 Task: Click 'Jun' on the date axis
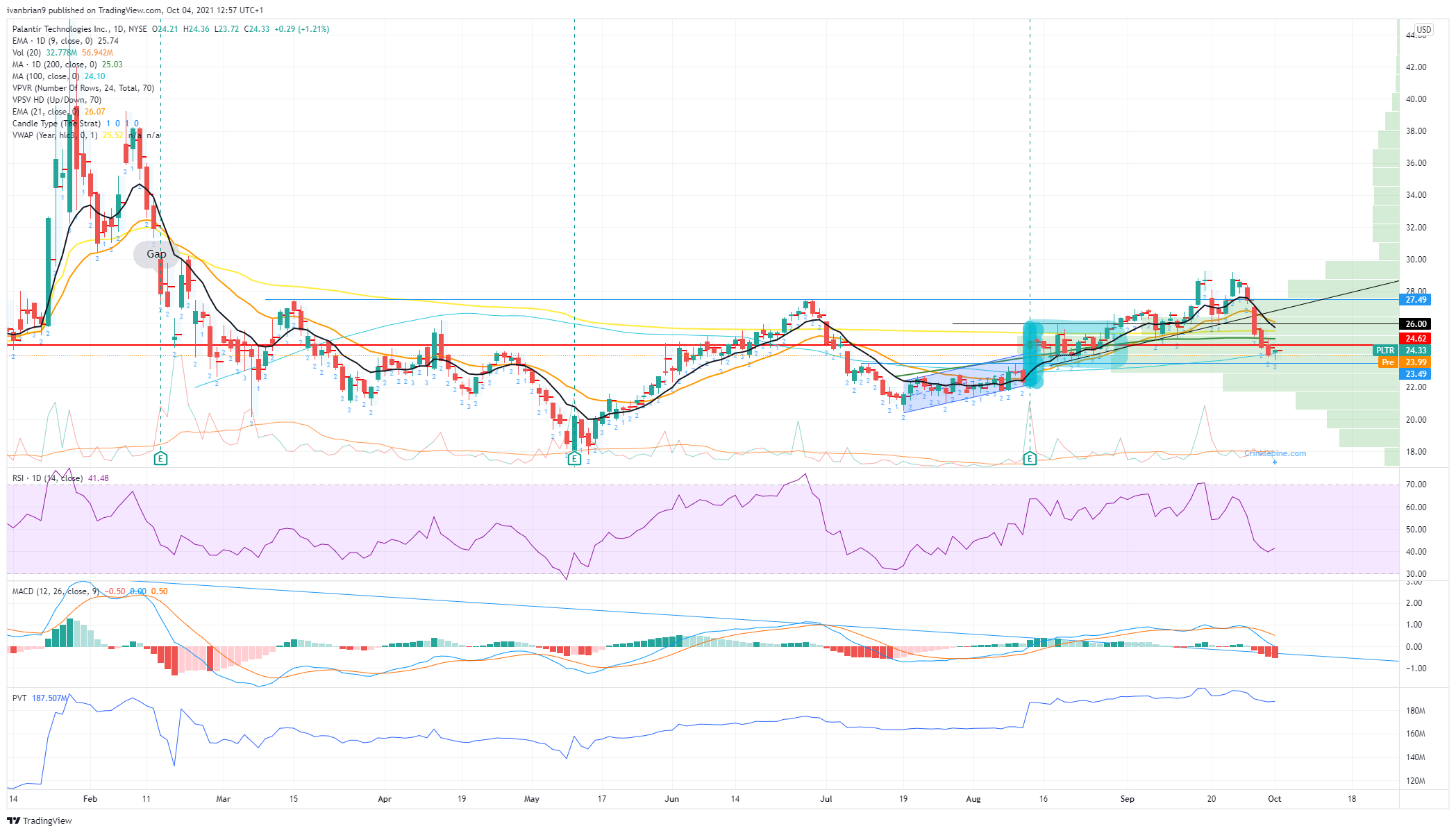point(671,799)
